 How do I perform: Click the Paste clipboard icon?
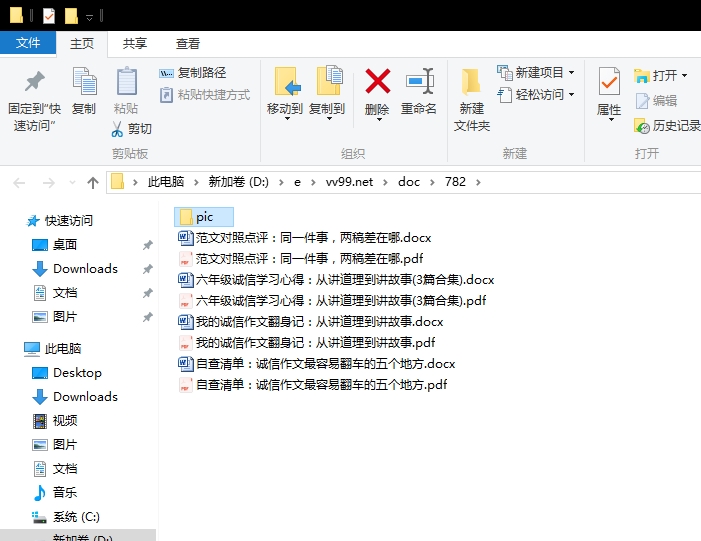[126, 81]
